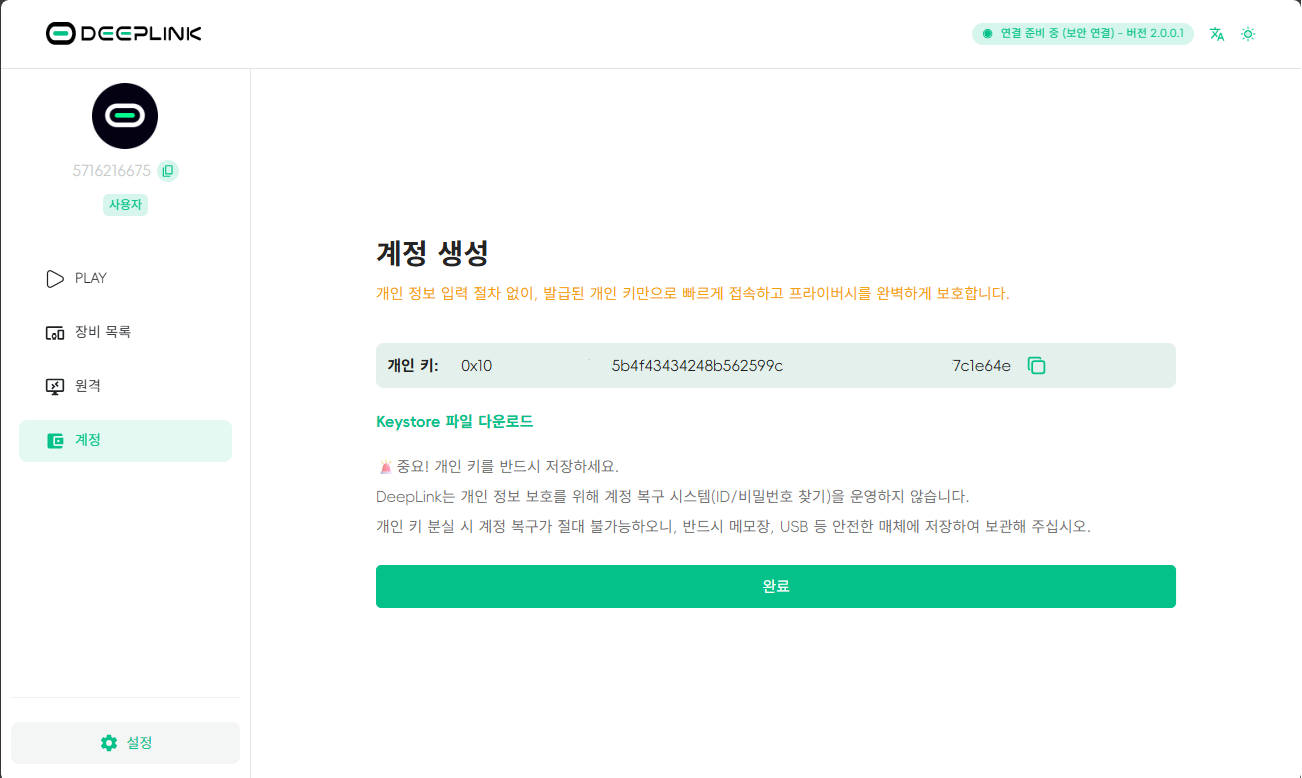Open 설정 via the gear icon

click(109, 743)
